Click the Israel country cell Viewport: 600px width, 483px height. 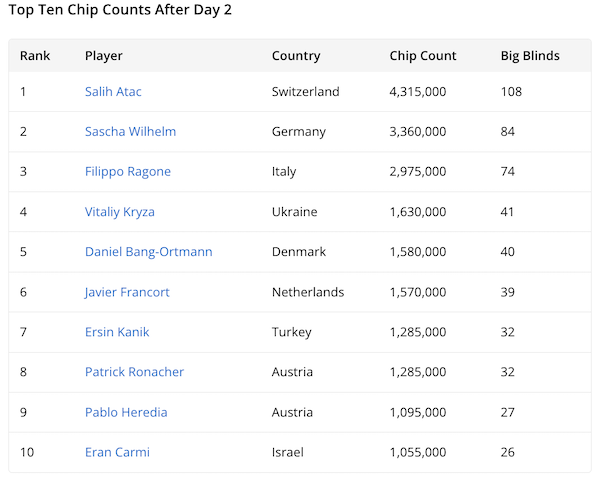pos(287,452)
